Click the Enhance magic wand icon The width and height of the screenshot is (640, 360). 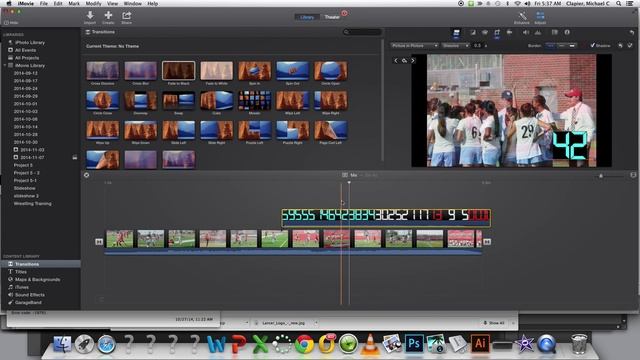pyautogui.click(x=522, y=16)
